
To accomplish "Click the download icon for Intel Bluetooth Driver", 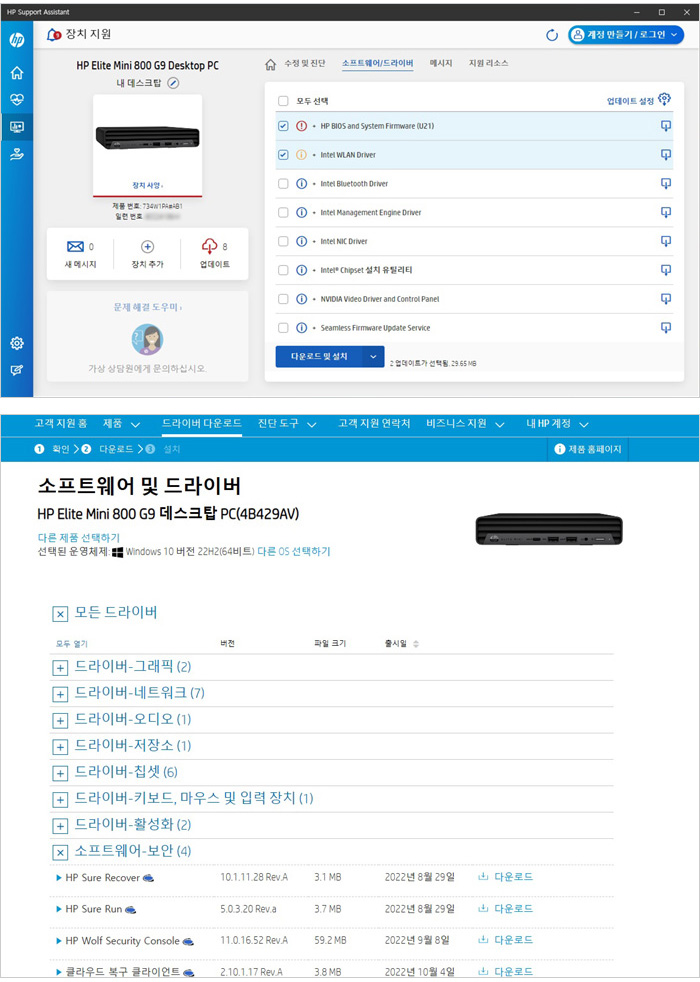I will [666, 183].
